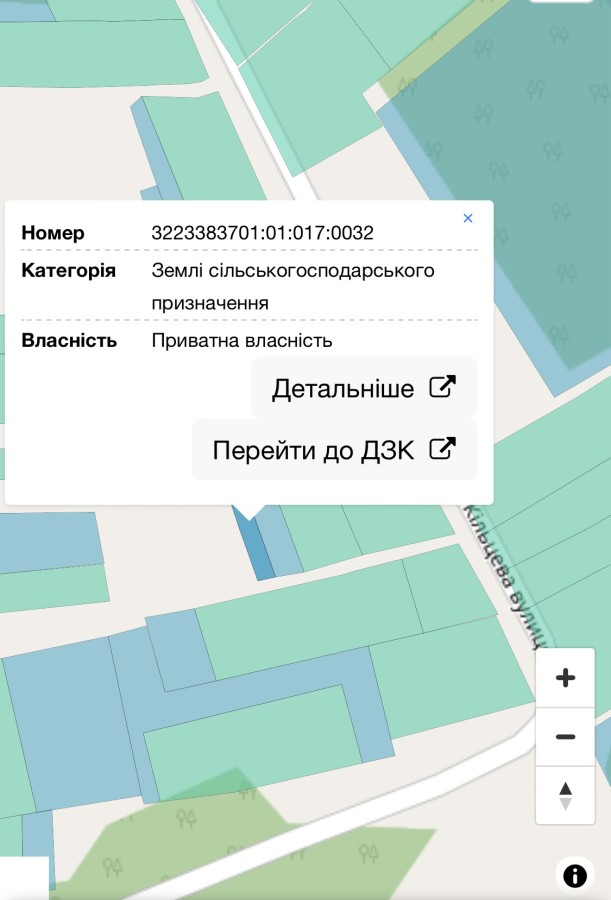
Task: Close the parcel info popup
Action: [x=468, y=218]
